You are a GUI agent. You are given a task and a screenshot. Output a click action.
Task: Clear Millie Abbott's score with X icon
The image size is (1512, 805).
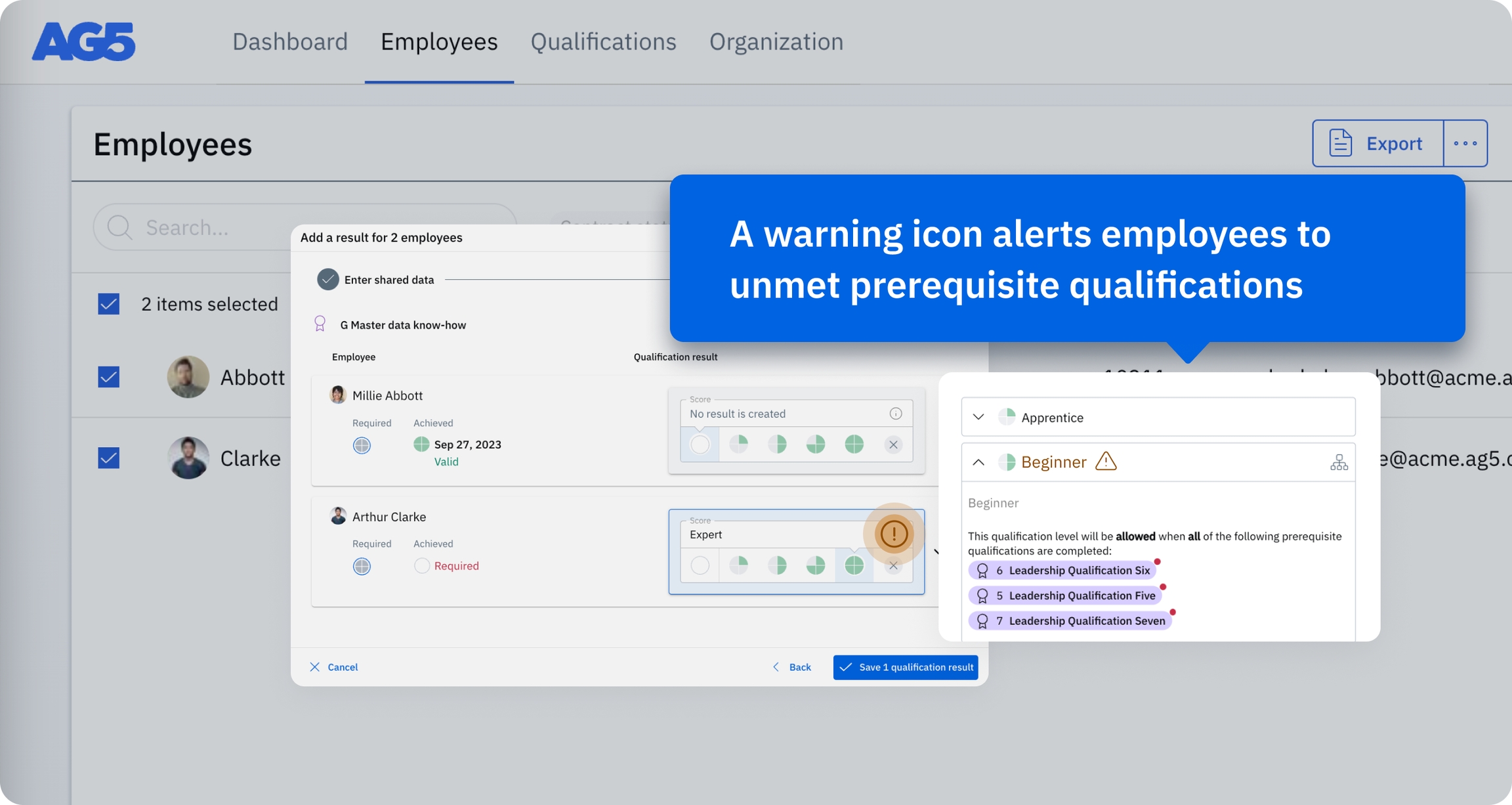tap(893, 445)
